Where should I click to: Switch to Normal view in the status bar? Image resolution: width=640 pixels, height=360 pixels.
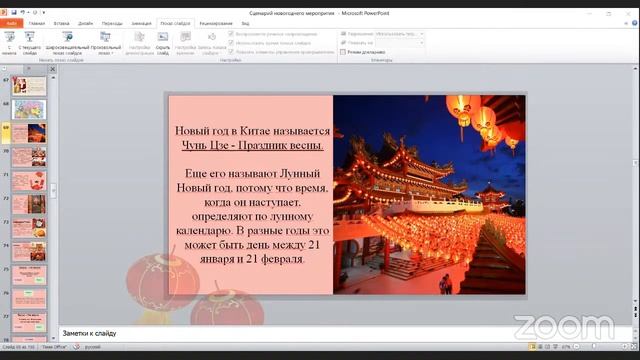coord(532,347)
